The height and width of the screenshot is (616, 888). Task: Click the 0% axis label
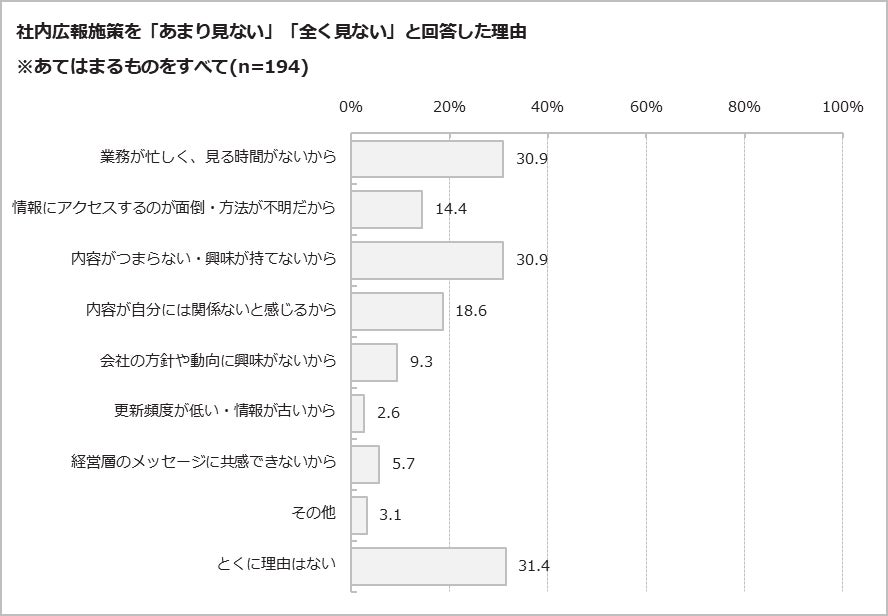click(x=351, y=106)
